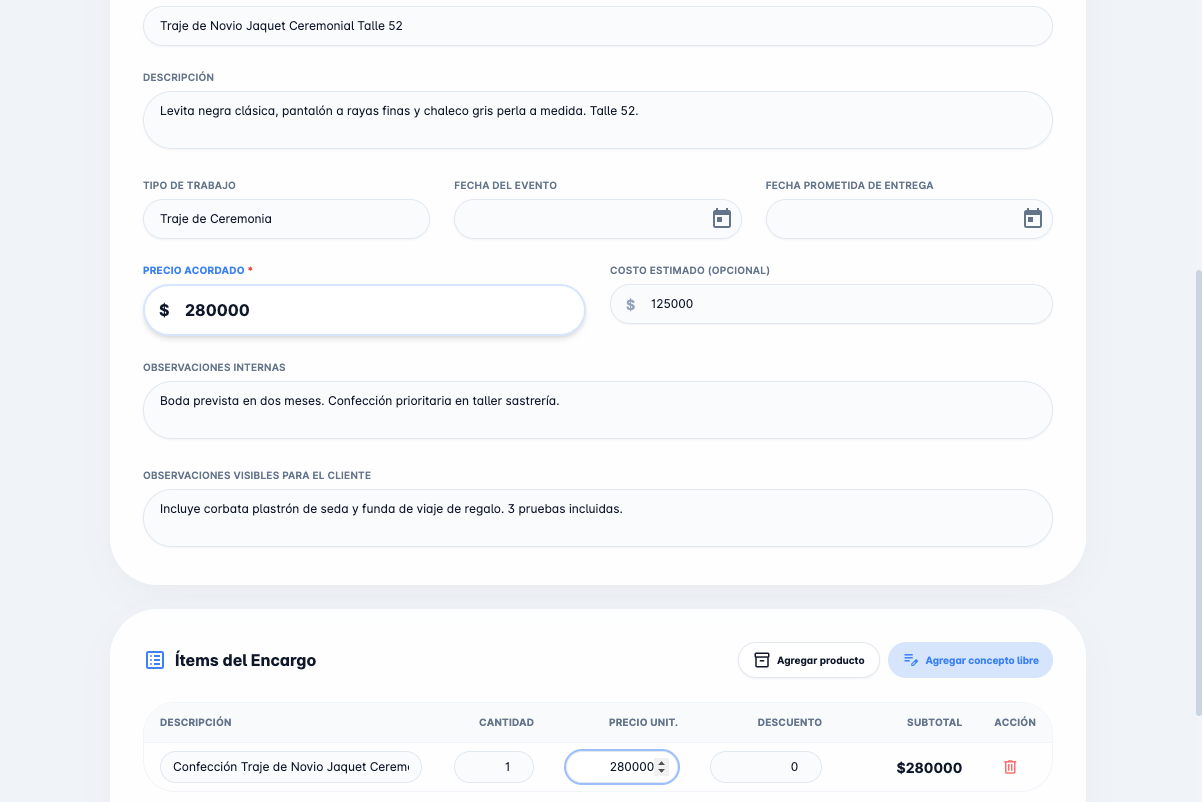
Task: Click the Agregar producto button
Action: click(x=809, y=660)
